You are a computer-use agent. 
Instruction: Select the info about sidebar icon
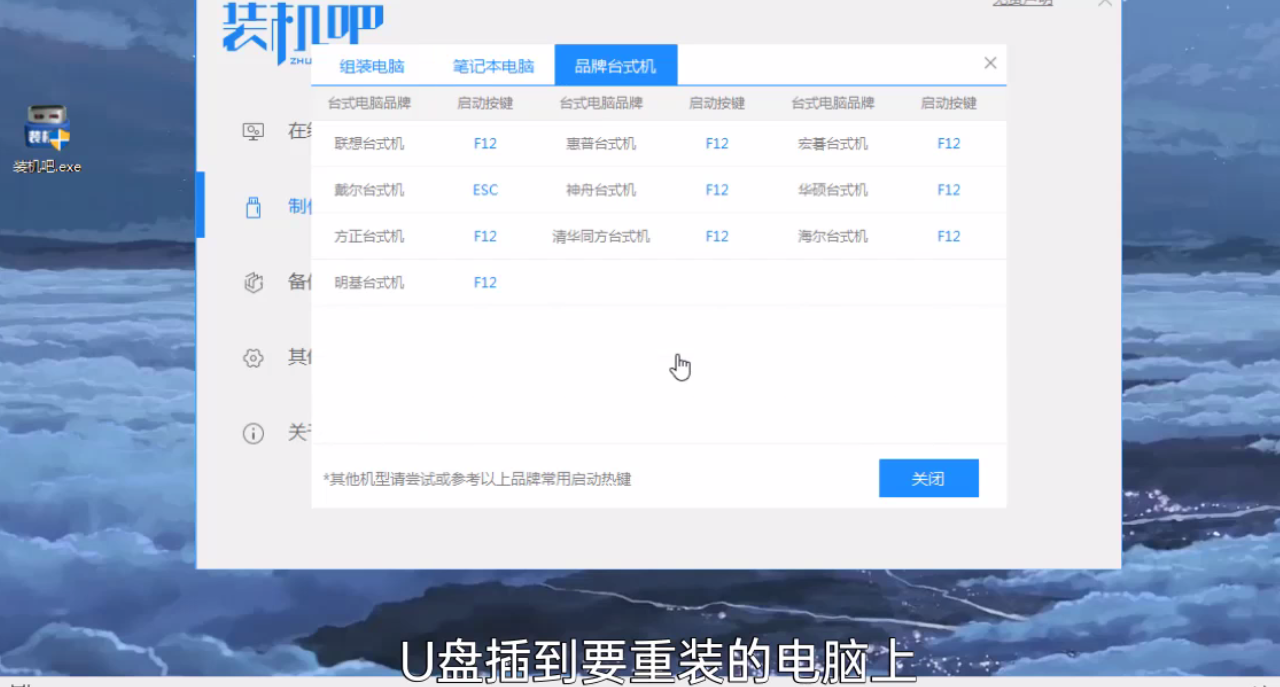tap(253, 433)
